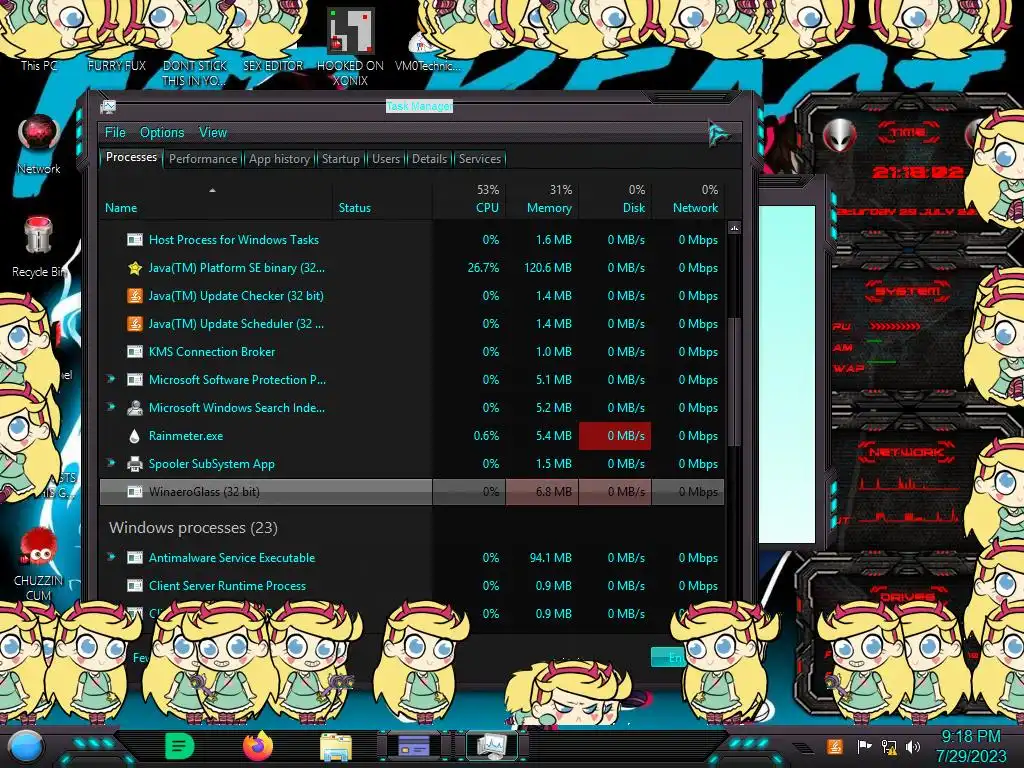Switch to the Startup tab

(x=340, y=159)
